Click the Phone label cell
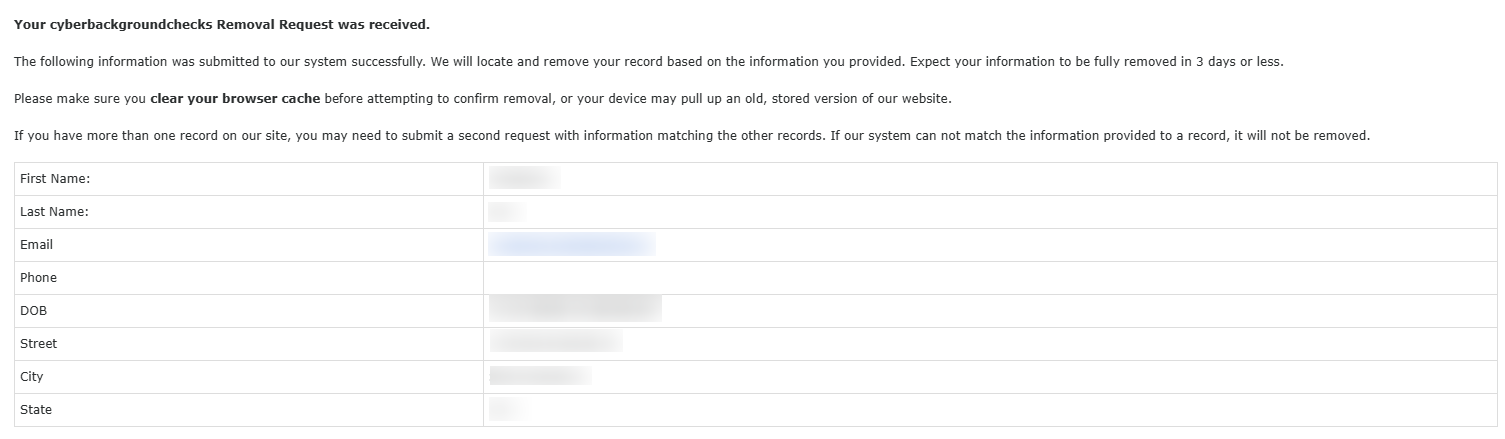The height and width of the screenshot is (439, 1505). coord(249,278)
